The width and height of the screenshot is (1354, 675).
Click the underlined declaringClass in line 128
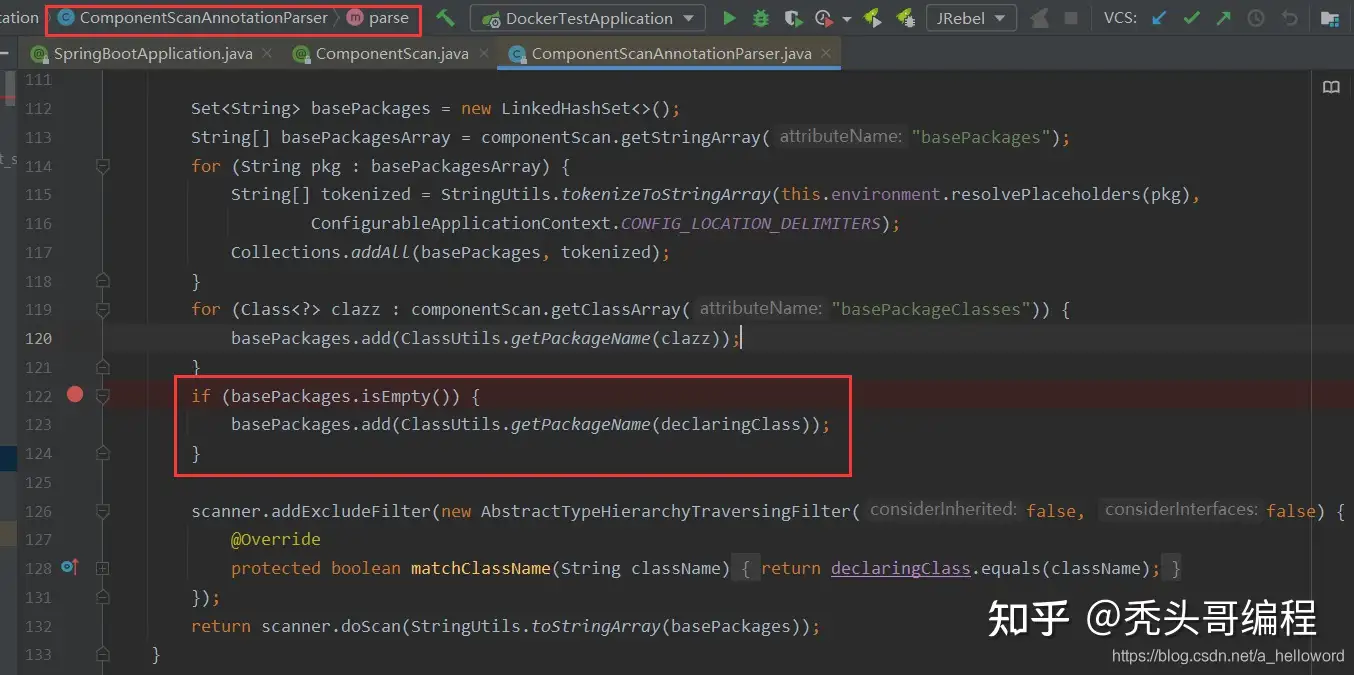pyautogui.click(x=901, y=568)
